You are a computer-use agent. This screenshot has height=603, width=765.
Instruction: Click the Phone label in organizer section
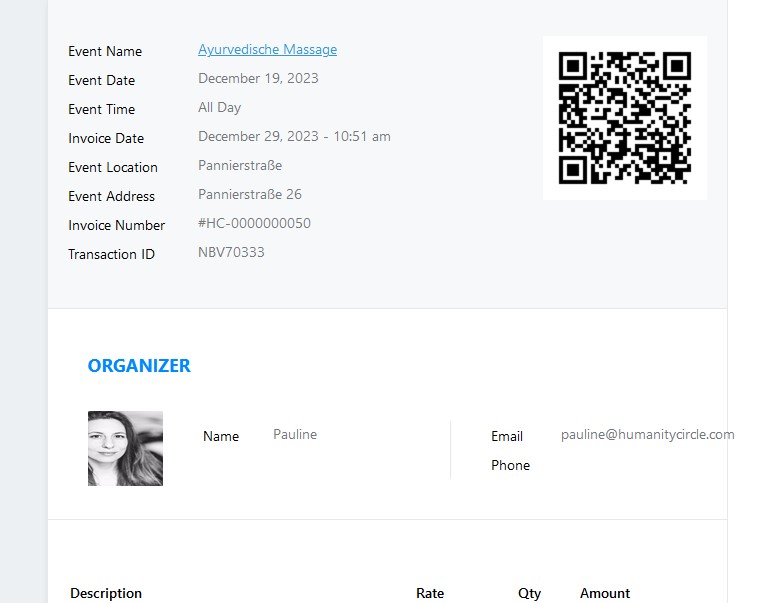pyautogui.click(x=510, y=465)
